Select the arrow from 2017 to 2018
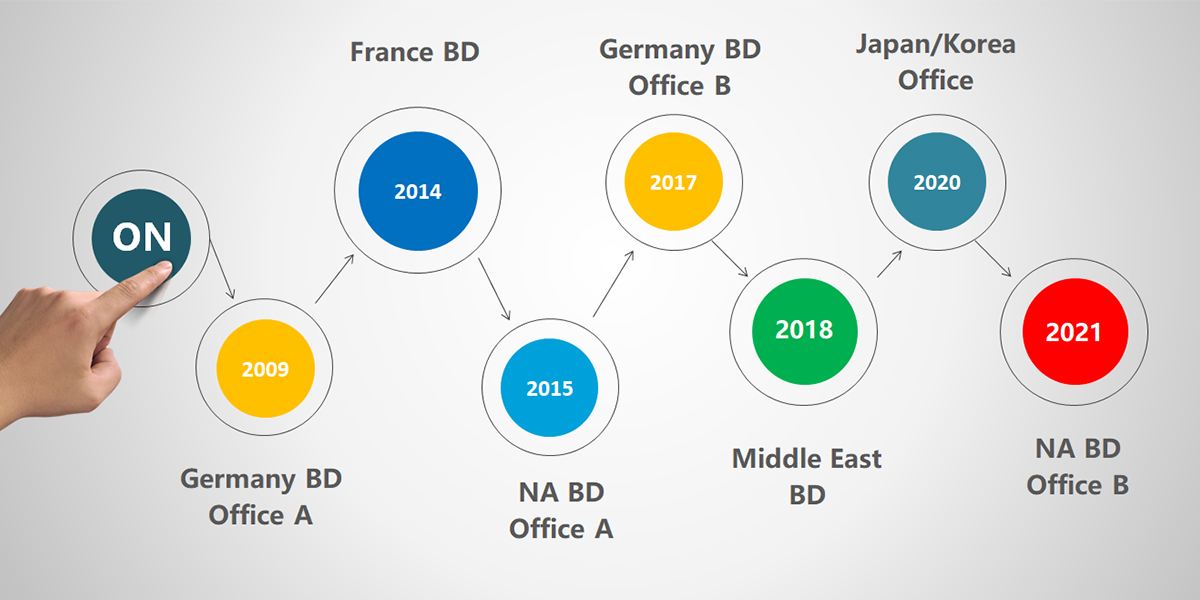Screen dimensions: 1200x600 tap(732, 262)
